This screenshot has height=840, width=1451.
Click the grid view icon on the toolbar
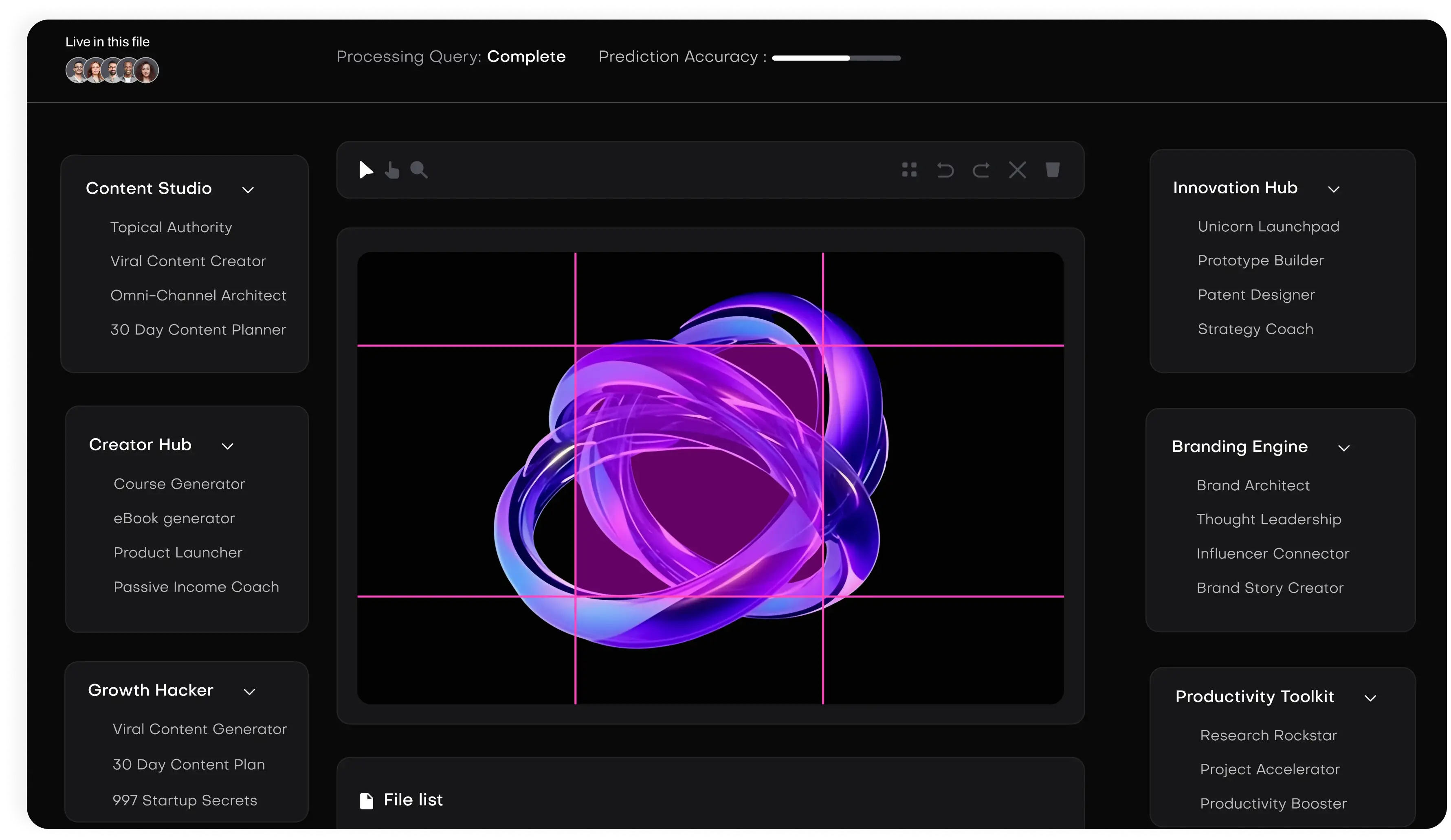coord(909,170)
